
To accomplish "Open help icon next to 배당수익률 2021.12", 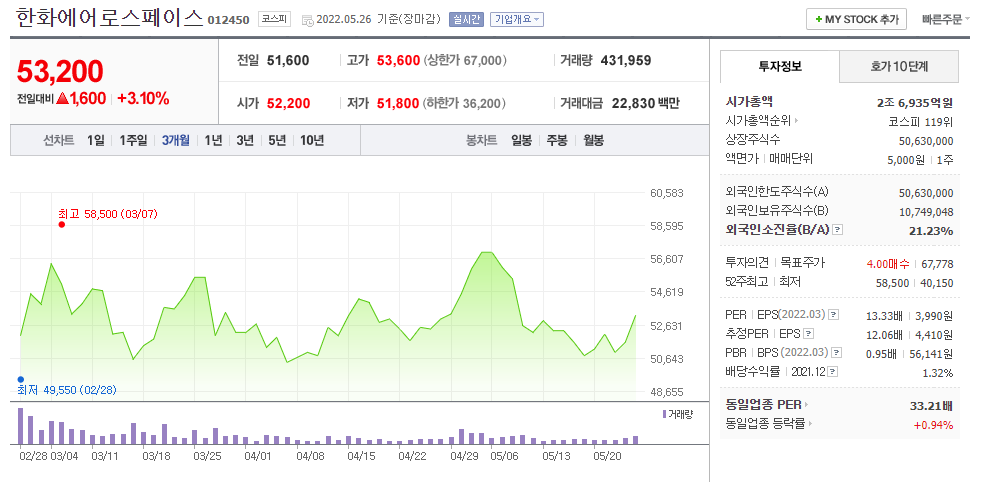I will [832, 372].
